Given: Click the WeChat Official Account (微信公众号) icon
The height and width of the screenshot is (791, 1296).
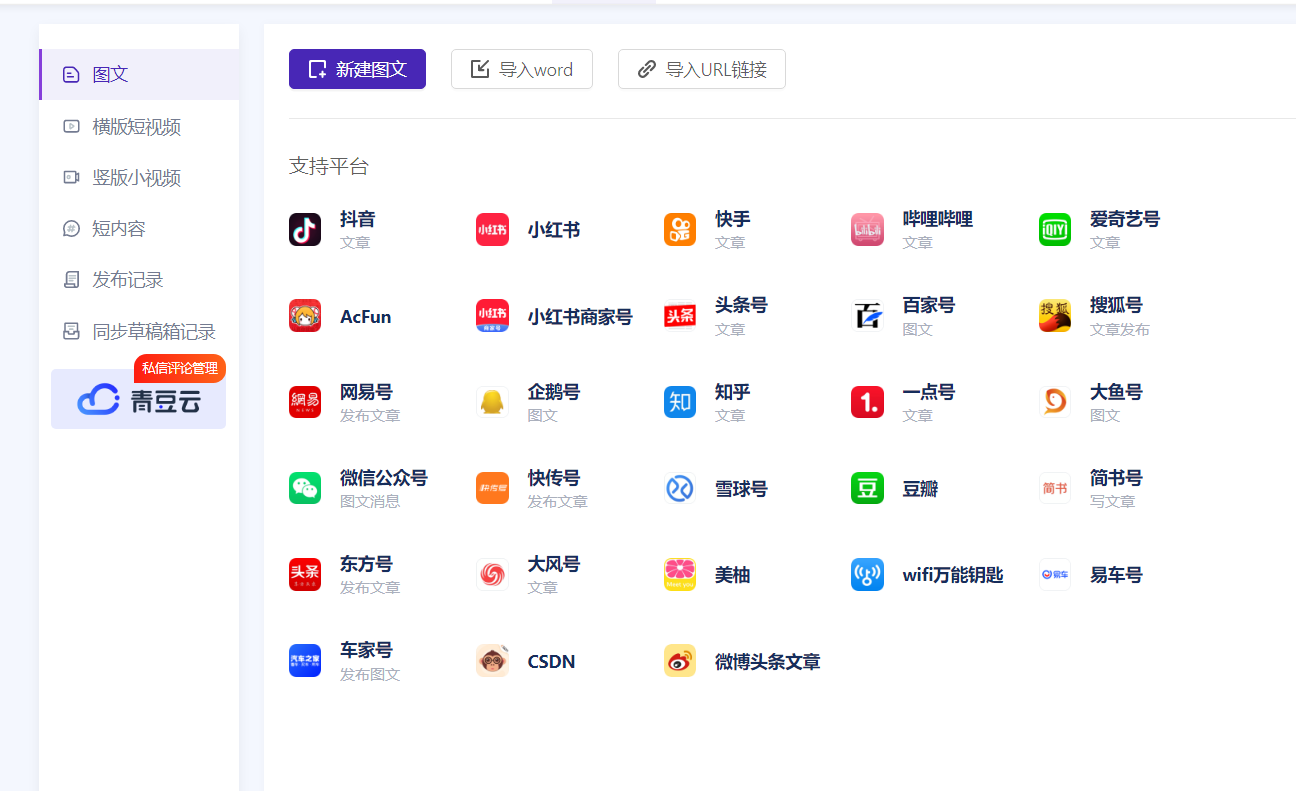Looking at the screenshot, I should pyautogui.click(x=305, y=488).
